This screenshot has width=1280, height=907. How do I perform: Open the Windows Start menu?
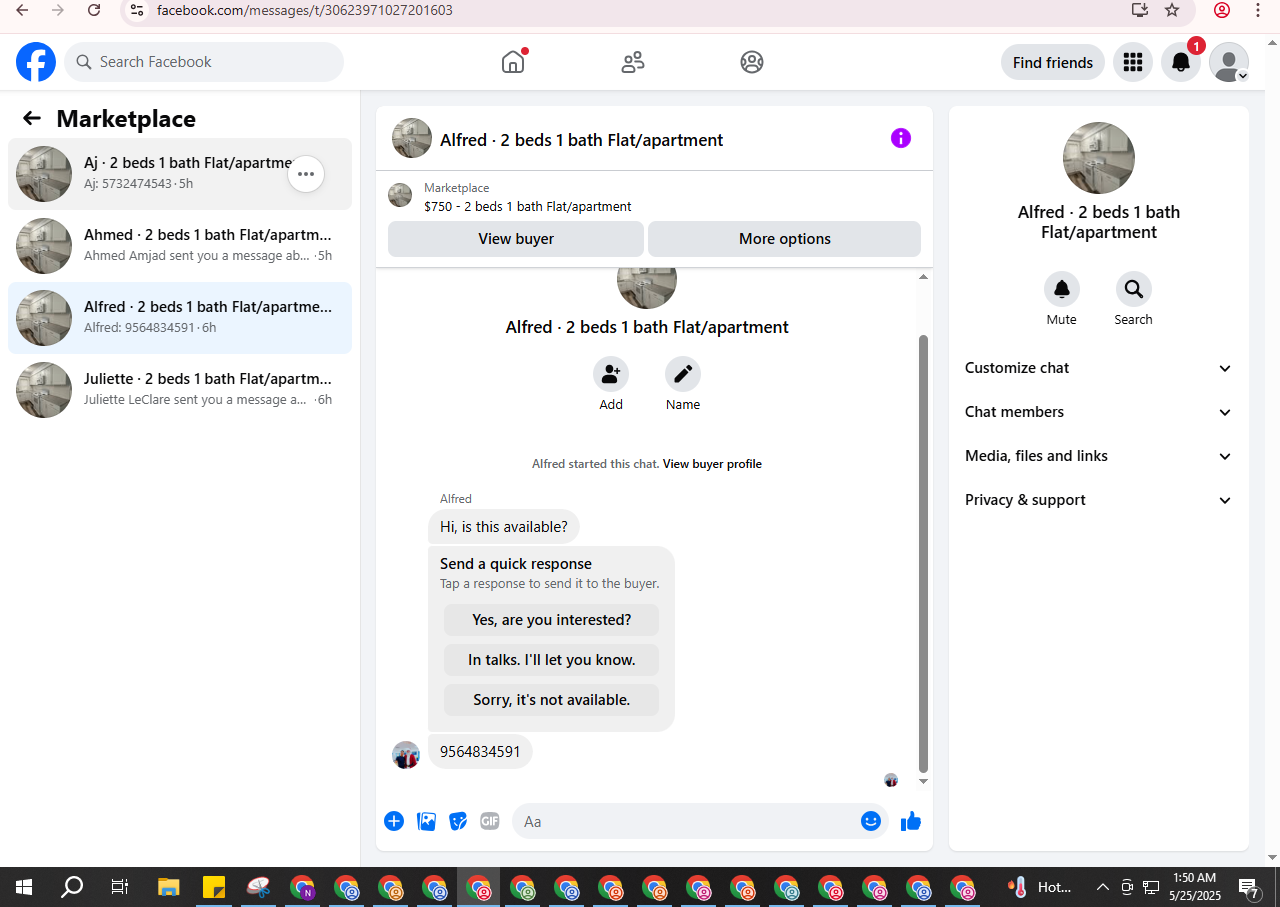pos(24,887)
